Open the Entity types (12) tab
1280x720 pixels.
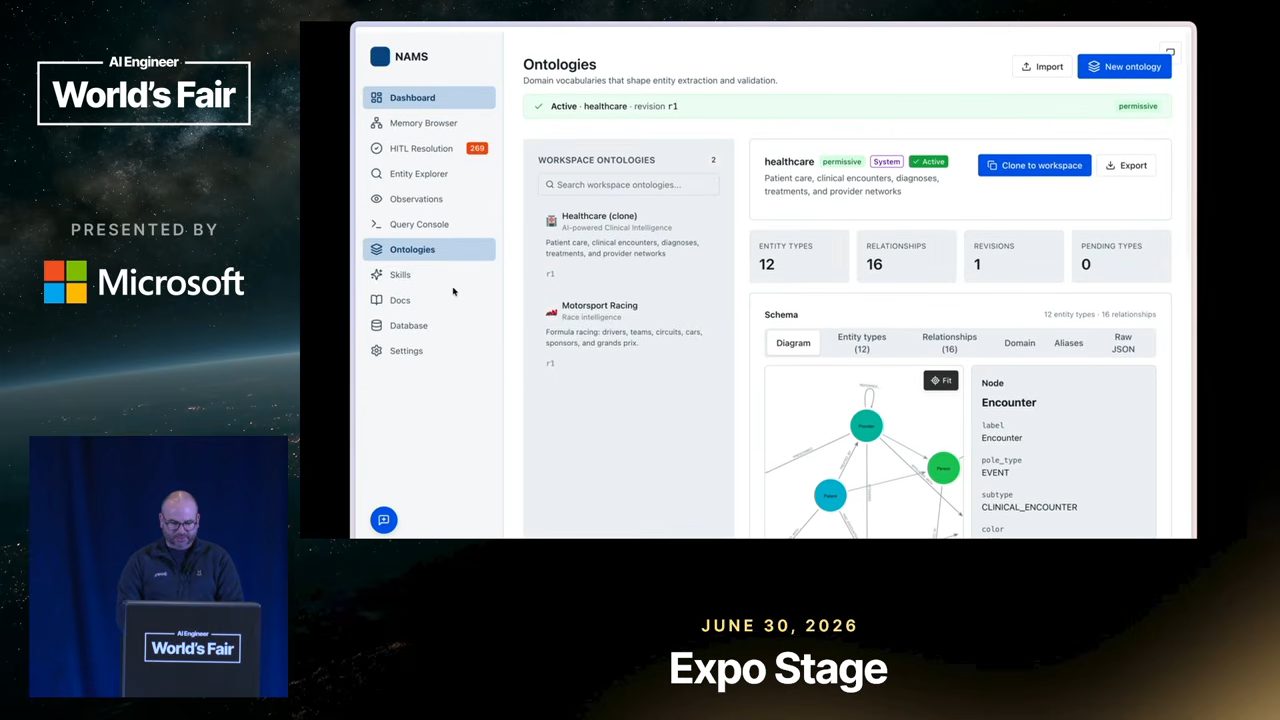862,343
